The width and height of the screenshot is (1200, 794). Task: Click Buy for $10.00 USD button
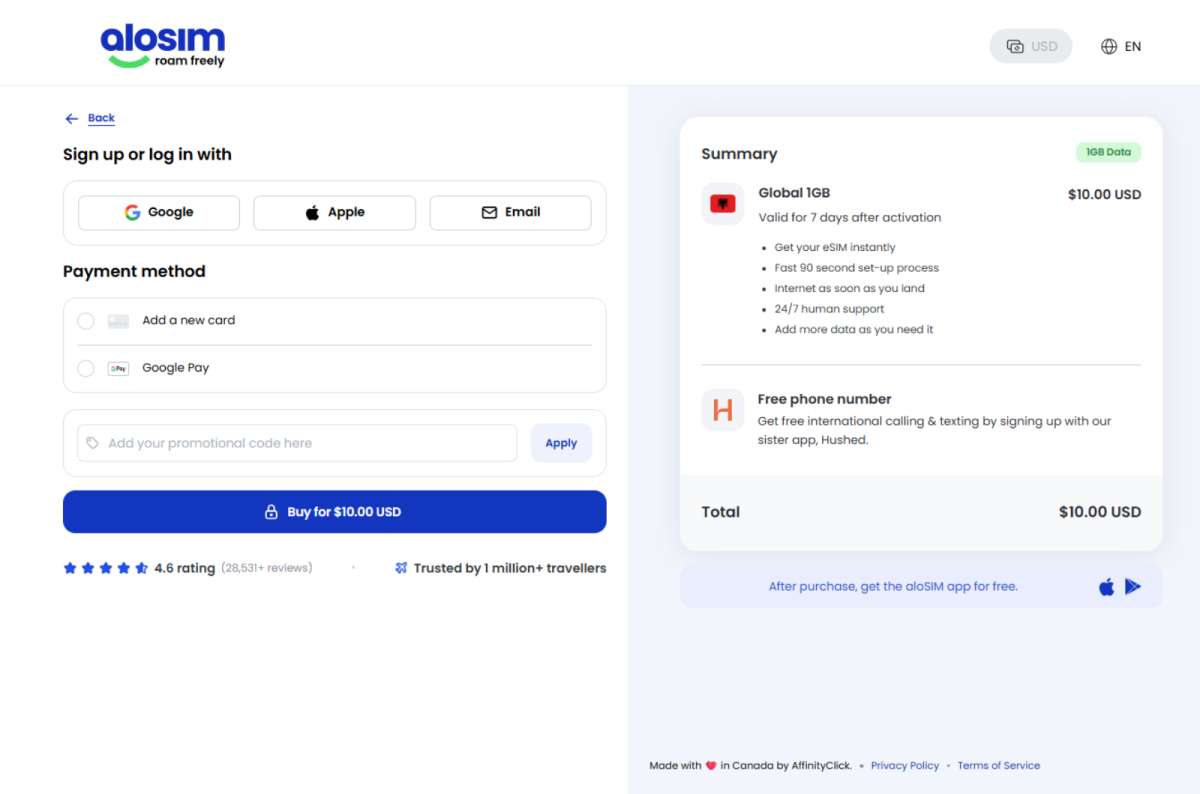[x=334, y=511]
